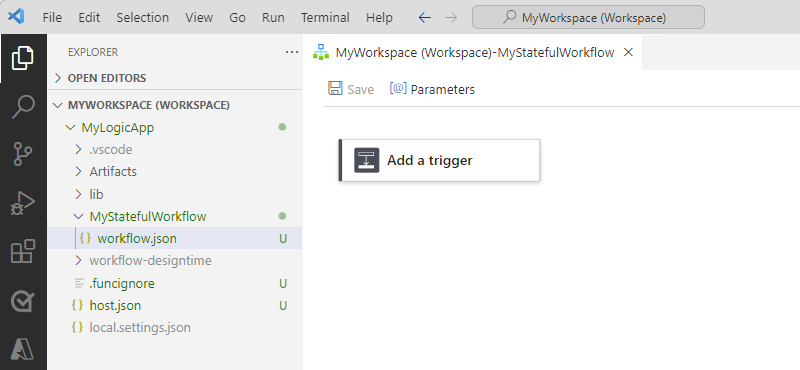The image size is (800, 370).
Task: Open the Explorer view in activity bar
Action: click(x=23, y=58)
